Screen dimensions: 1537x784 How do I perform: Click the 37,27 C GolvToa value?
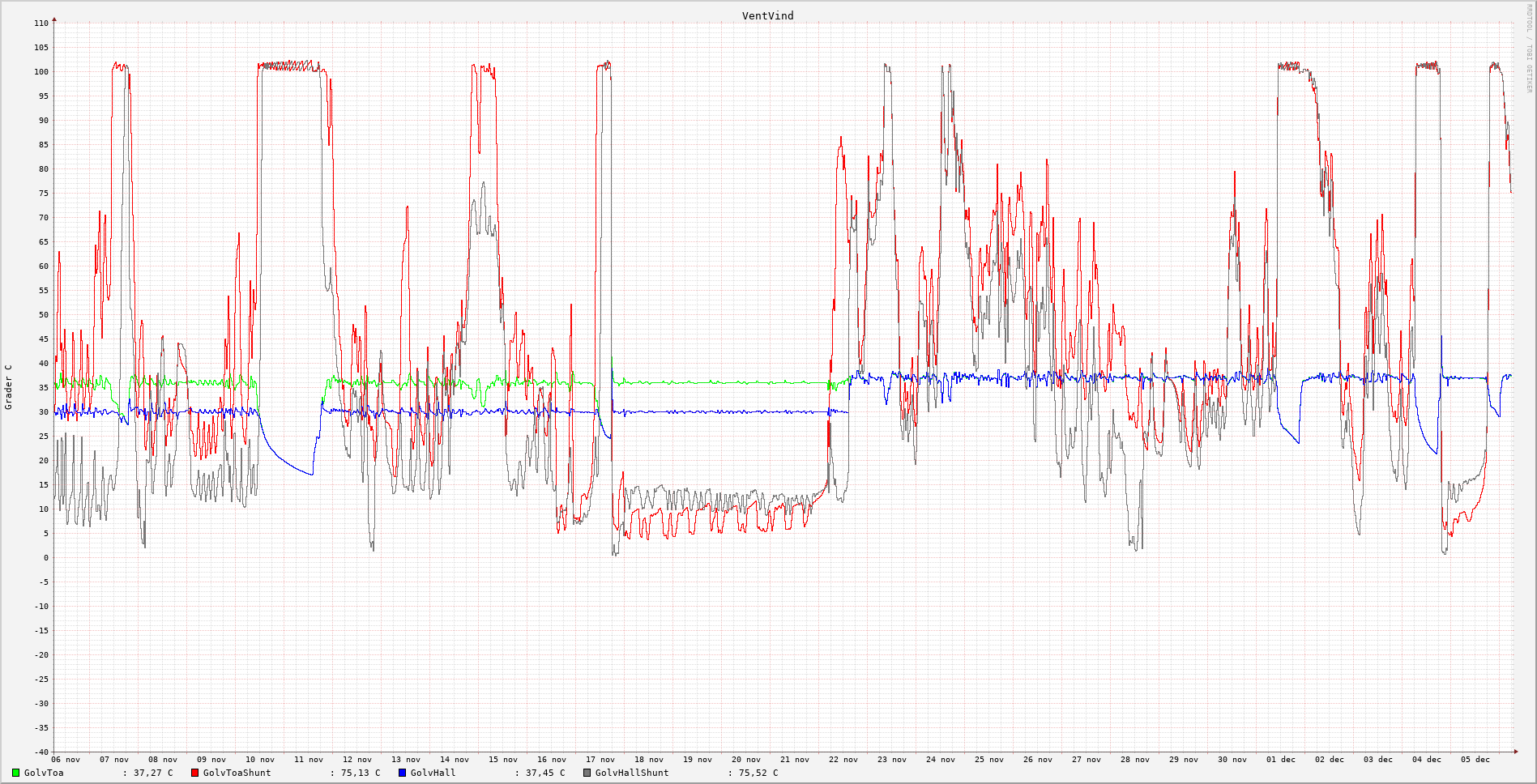[x=153, y=773]
